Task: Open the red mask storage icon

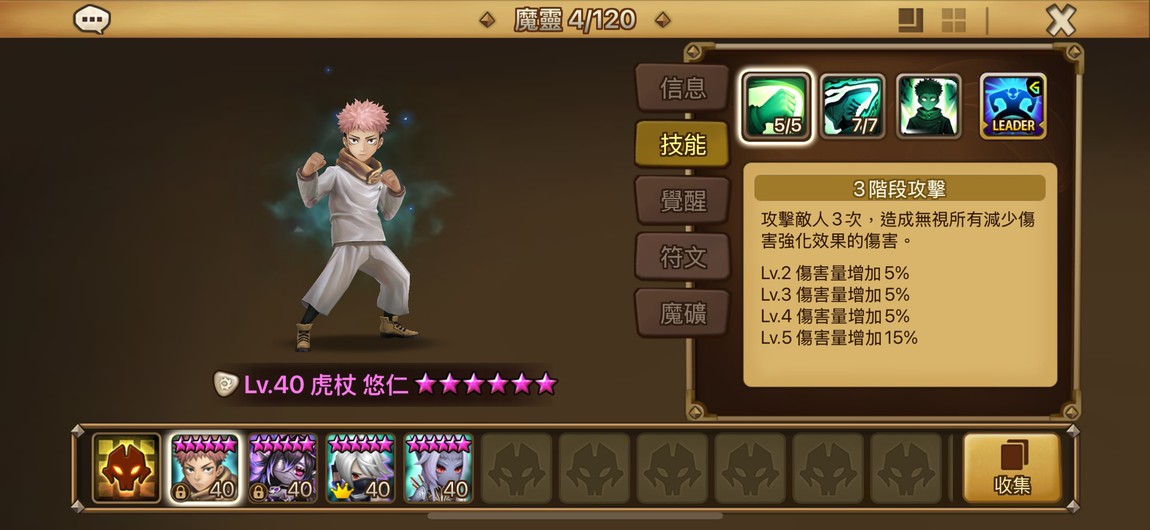Action: [126, 468]
